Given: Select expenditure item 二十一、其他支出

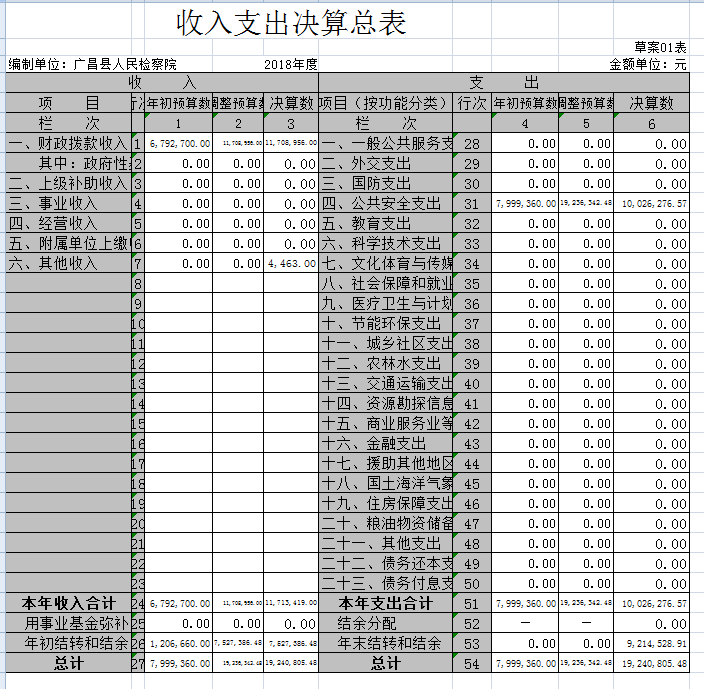Looking at the screenshot, I should pyautogui.click(x=386, y=544).
